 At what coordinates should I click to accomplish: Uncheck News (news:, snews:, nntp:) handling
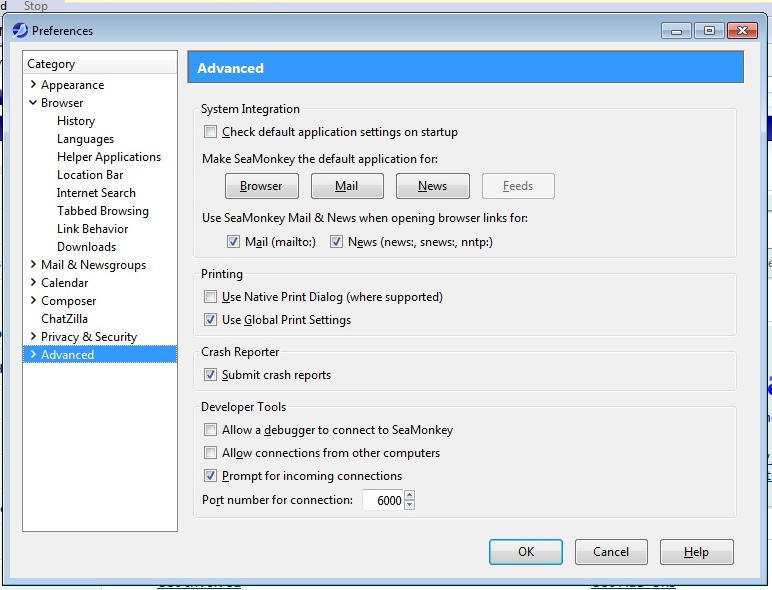pos(336,242)
